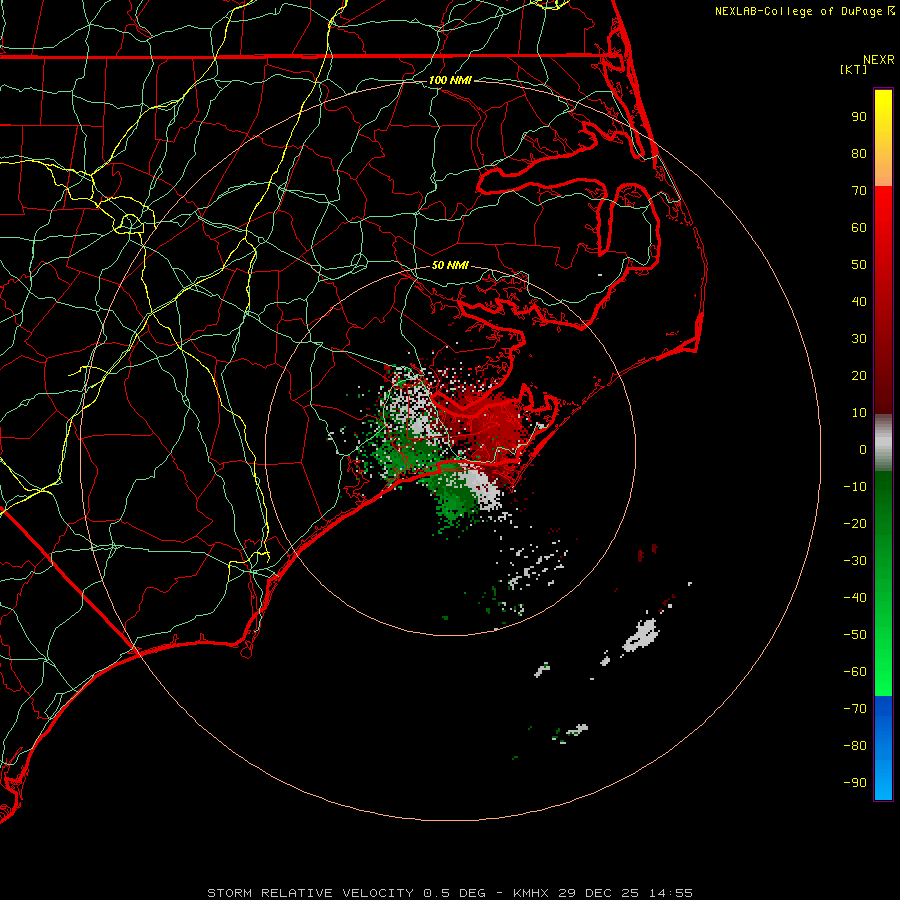Select the 0 value on the velocity scale
Image resolution: width=900 pixels, height=900 pixels.
[863, 449]
